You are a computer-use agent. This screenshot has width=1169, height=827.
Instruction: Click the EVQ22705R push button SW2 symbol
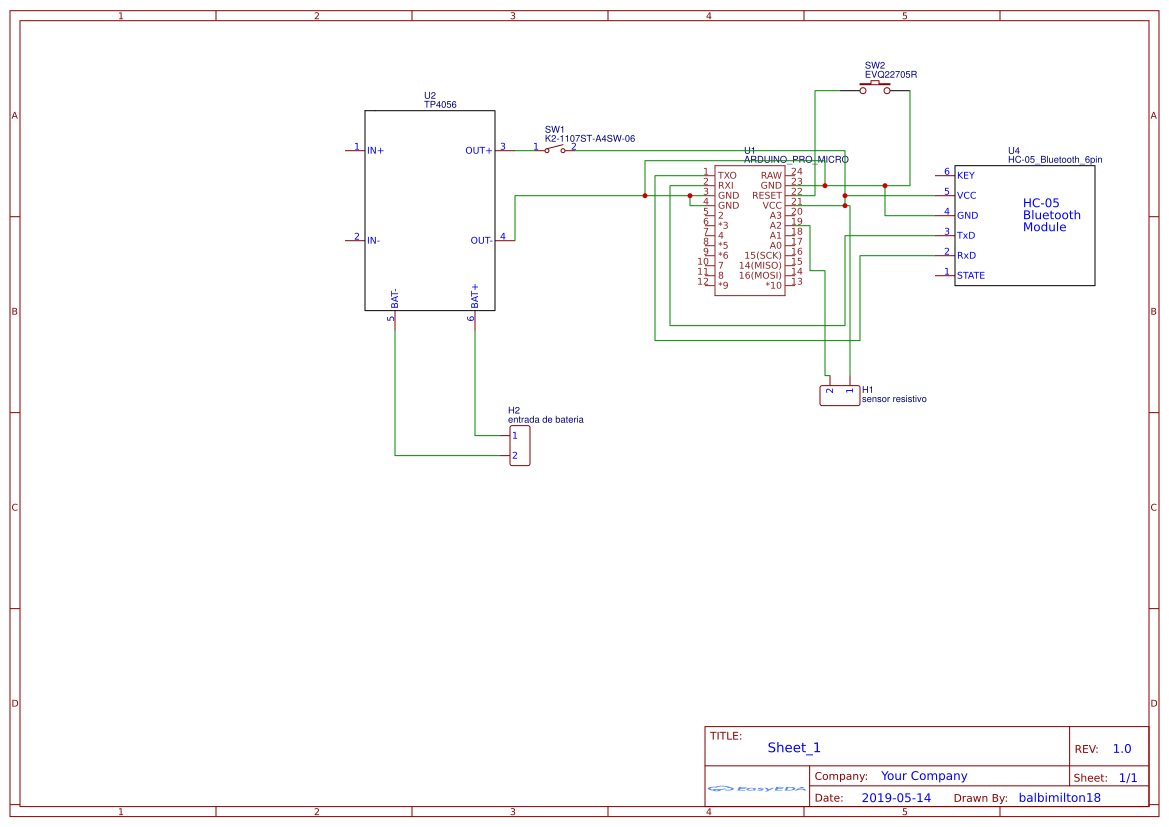click(x=875, y=85)
